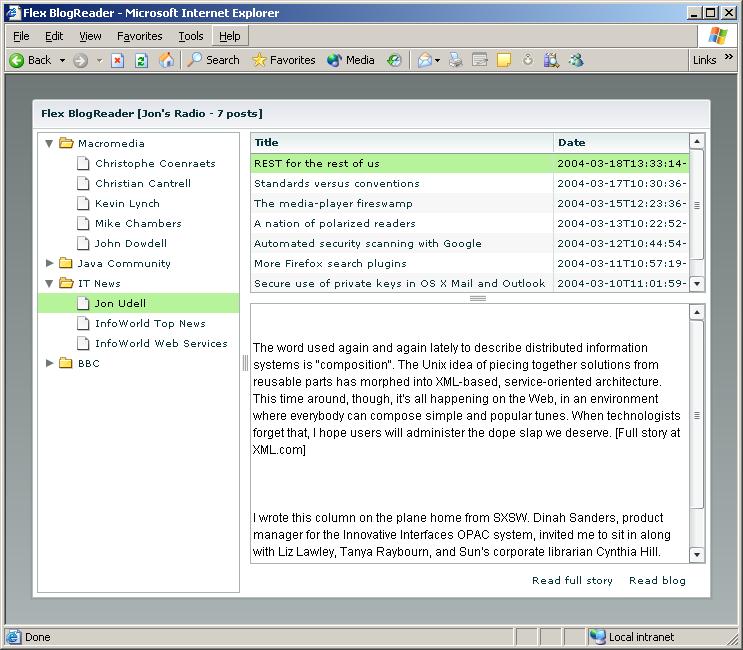Click the yellow Discuss note icon
743x650 pixels.
504,60
